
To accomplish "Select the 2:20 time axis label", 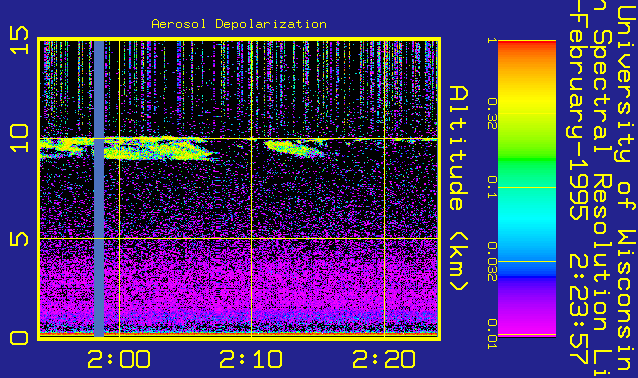I will tap(384, 359).
